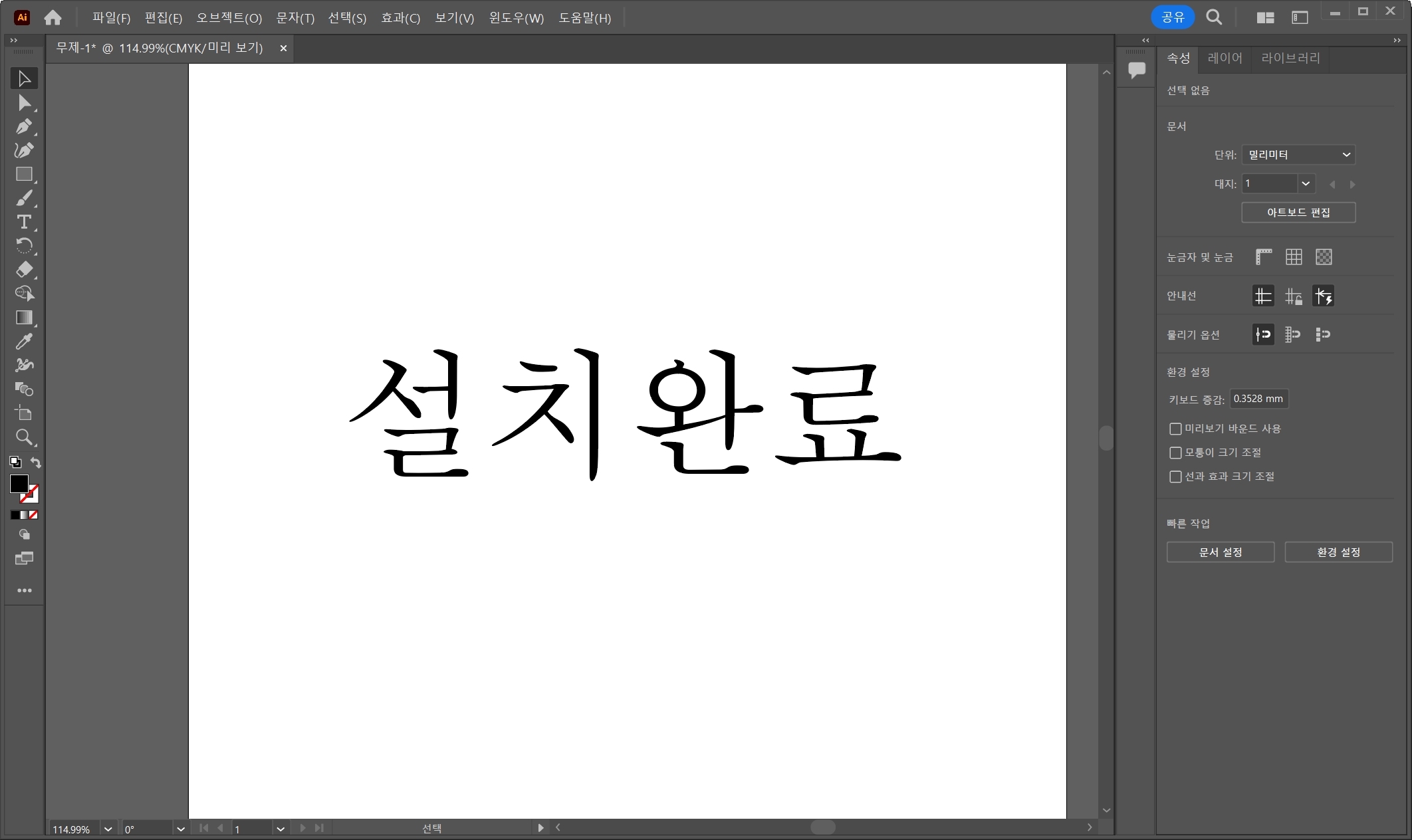Toggle 선과 효과 크기 조절 checkbox
This screenshot has width=1412, height=840.
pyautogui.click(x=1175, y=476)
